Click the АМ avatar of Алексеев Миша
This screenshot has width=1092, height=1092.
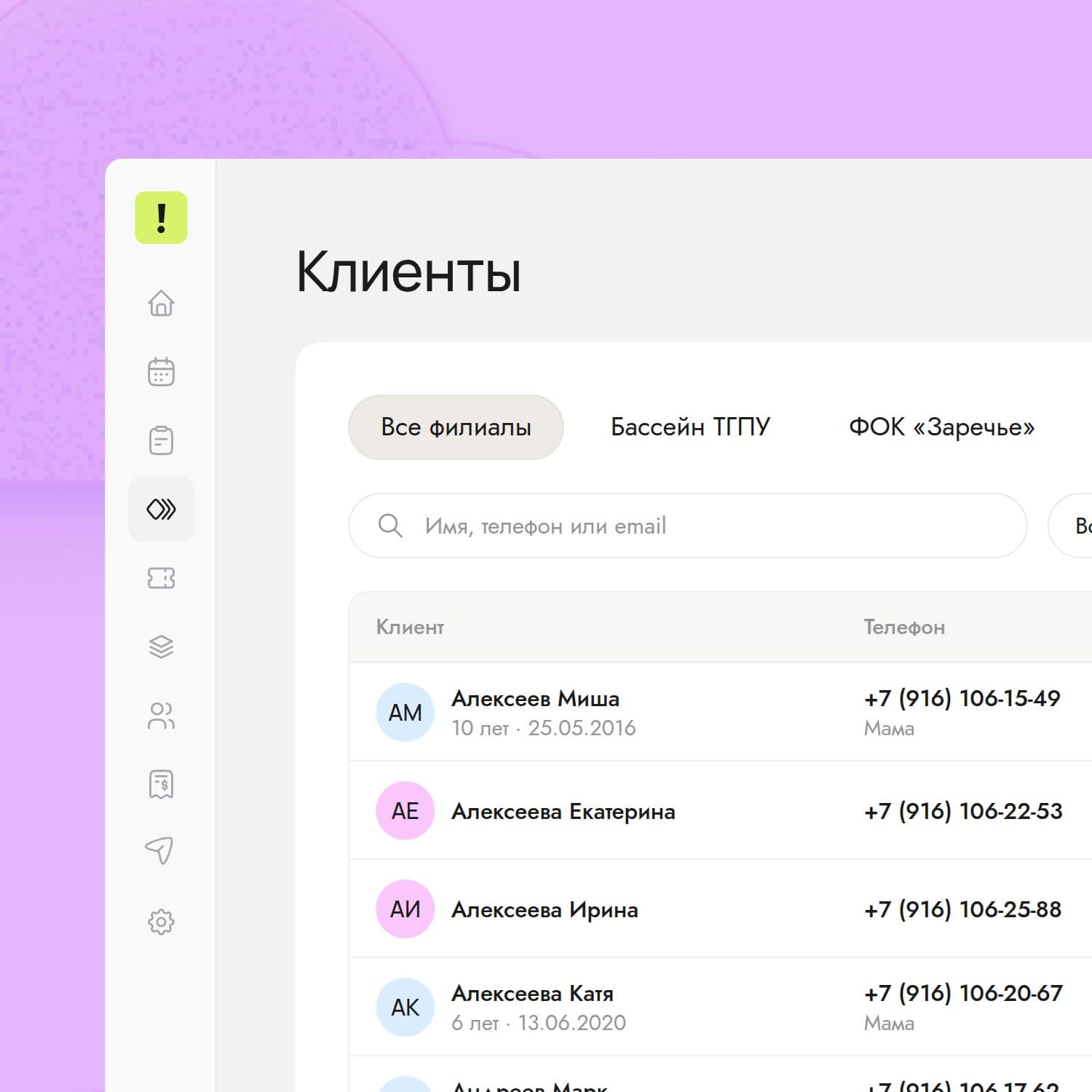[x=405, y=712]
